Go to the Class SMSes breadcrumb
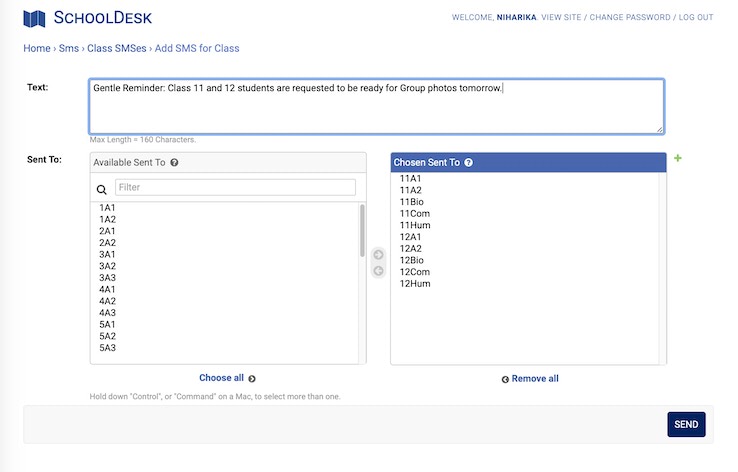This screenshot has height=472, width=738. (x=113, y=48)
